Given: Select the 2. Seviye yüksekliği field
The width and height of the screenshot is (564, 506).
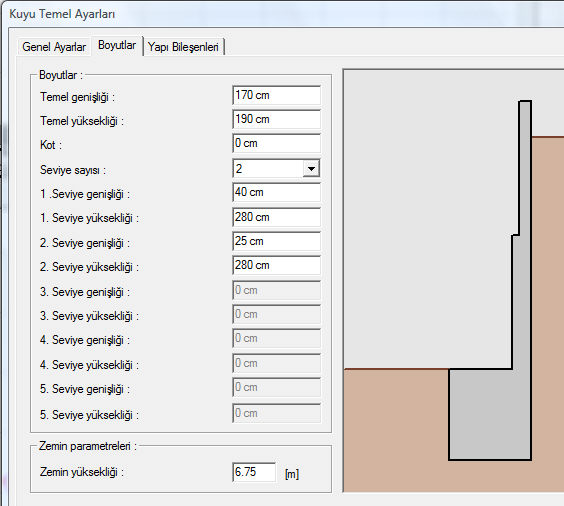Looking at the screenshot, I should (276, 265).
